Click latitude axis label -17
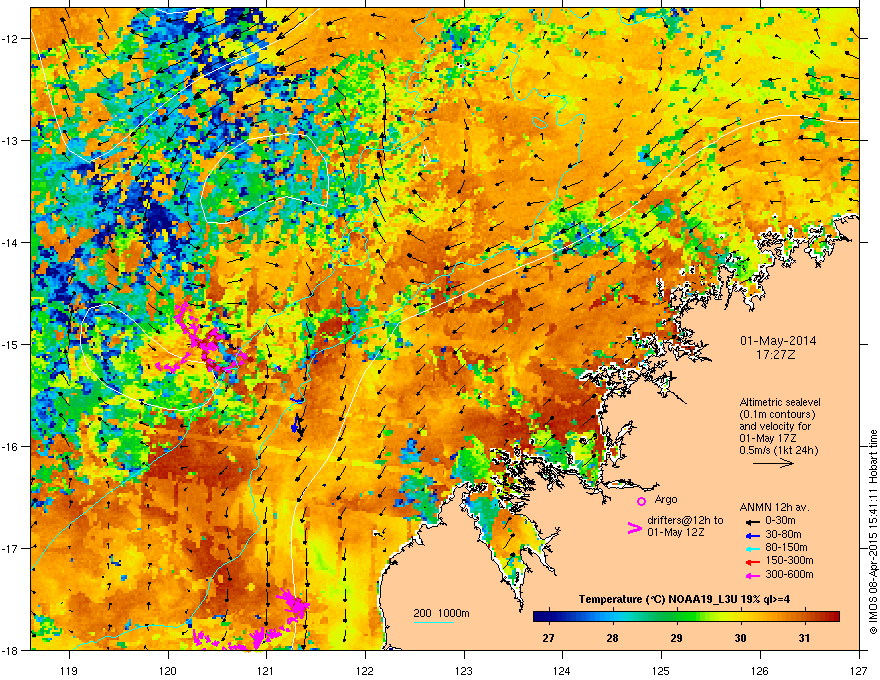 12,548
